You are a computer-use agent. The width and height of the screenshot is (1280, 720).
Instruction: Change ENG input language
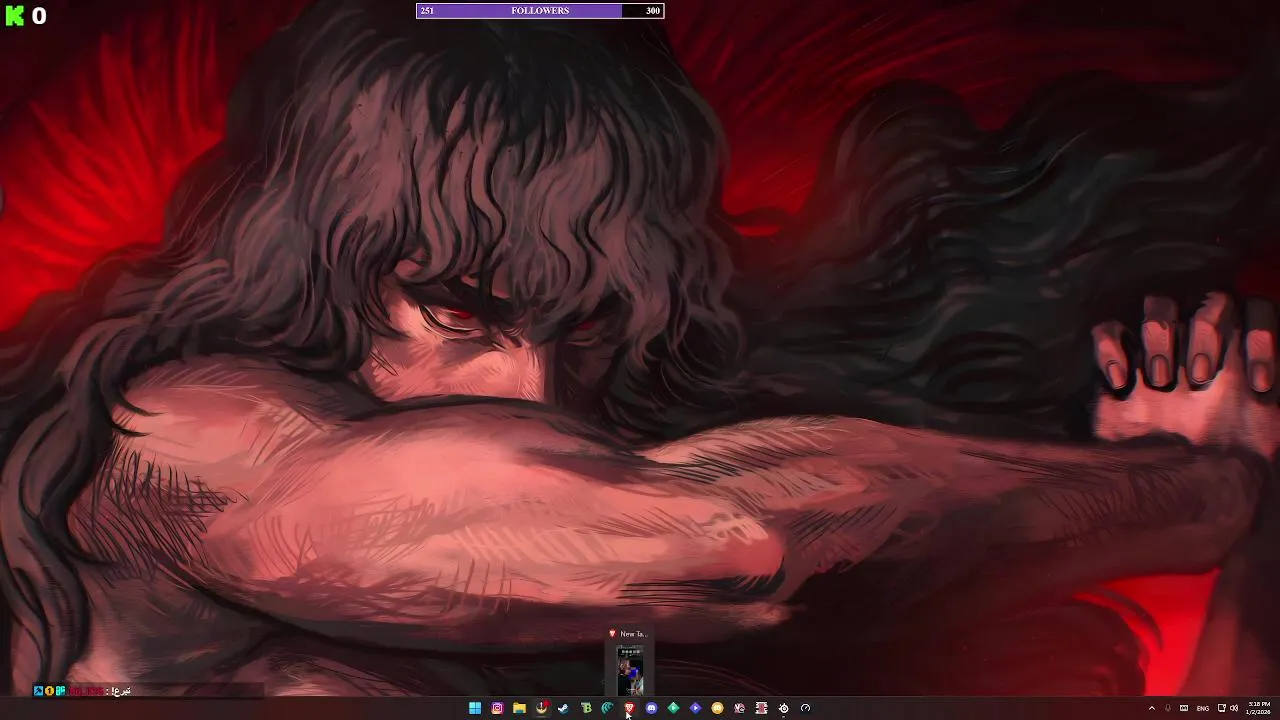point(1203,708)
